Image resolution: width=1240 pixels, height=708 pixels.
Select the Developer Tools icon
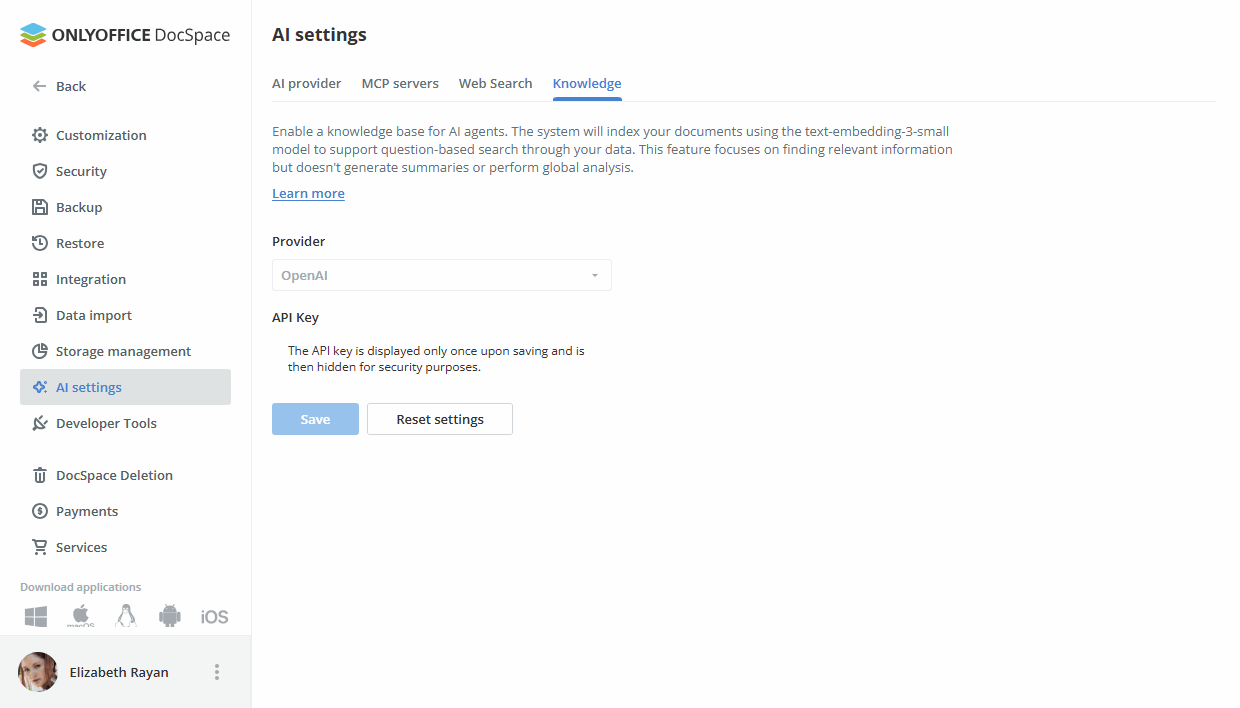point(39,423)
